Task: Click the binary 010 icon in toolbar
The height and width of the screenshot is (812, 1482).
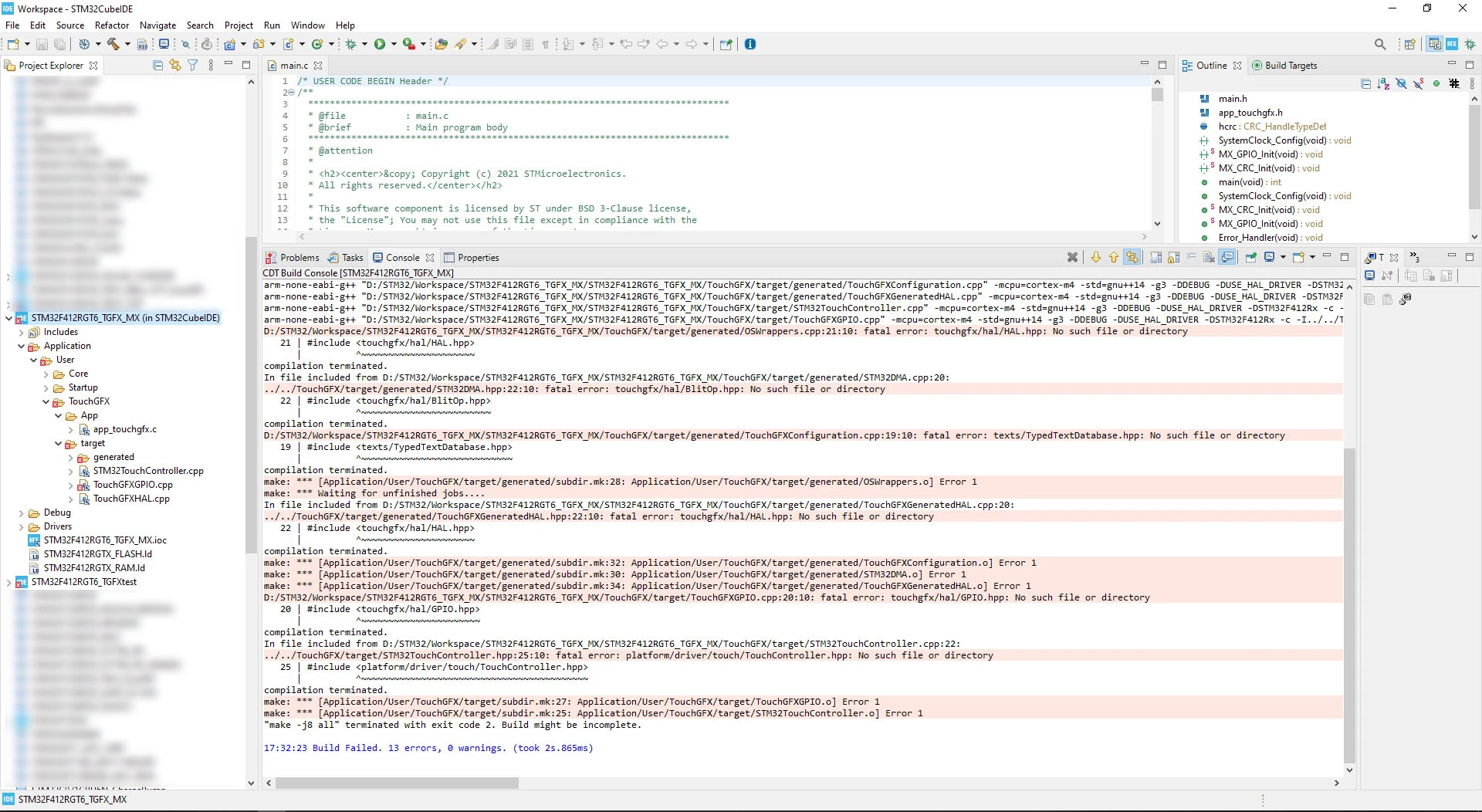Action: point(142,44)
